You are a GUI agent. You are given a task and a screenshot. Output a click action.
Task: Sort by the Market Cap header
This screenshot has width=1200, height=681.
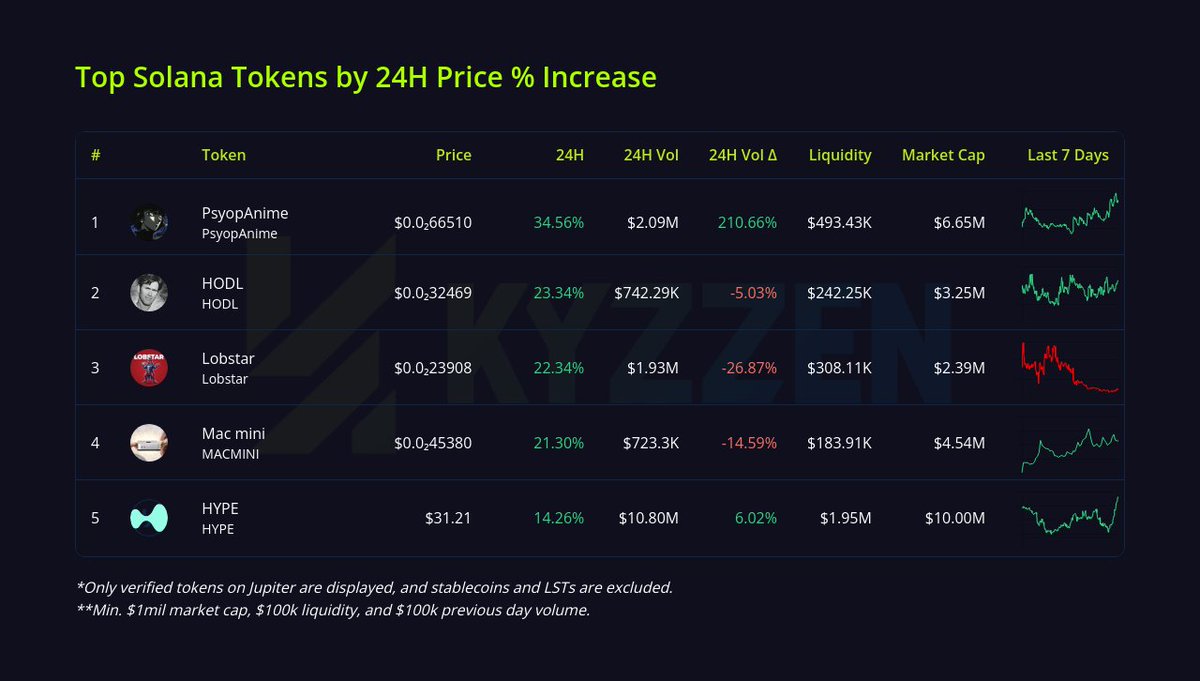[x=943, y=155]
